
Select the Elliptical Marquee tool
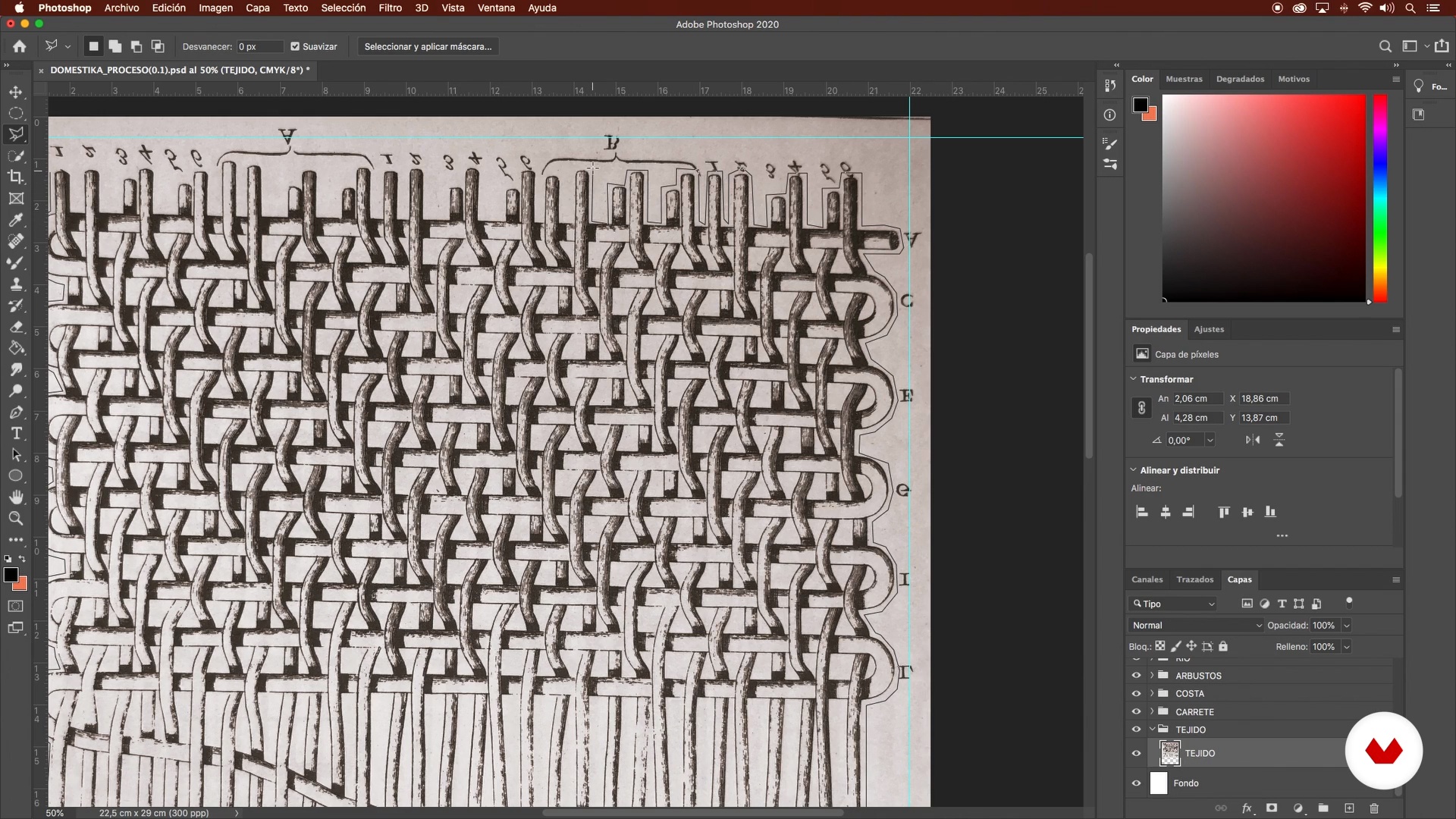[x=16, y=113]
